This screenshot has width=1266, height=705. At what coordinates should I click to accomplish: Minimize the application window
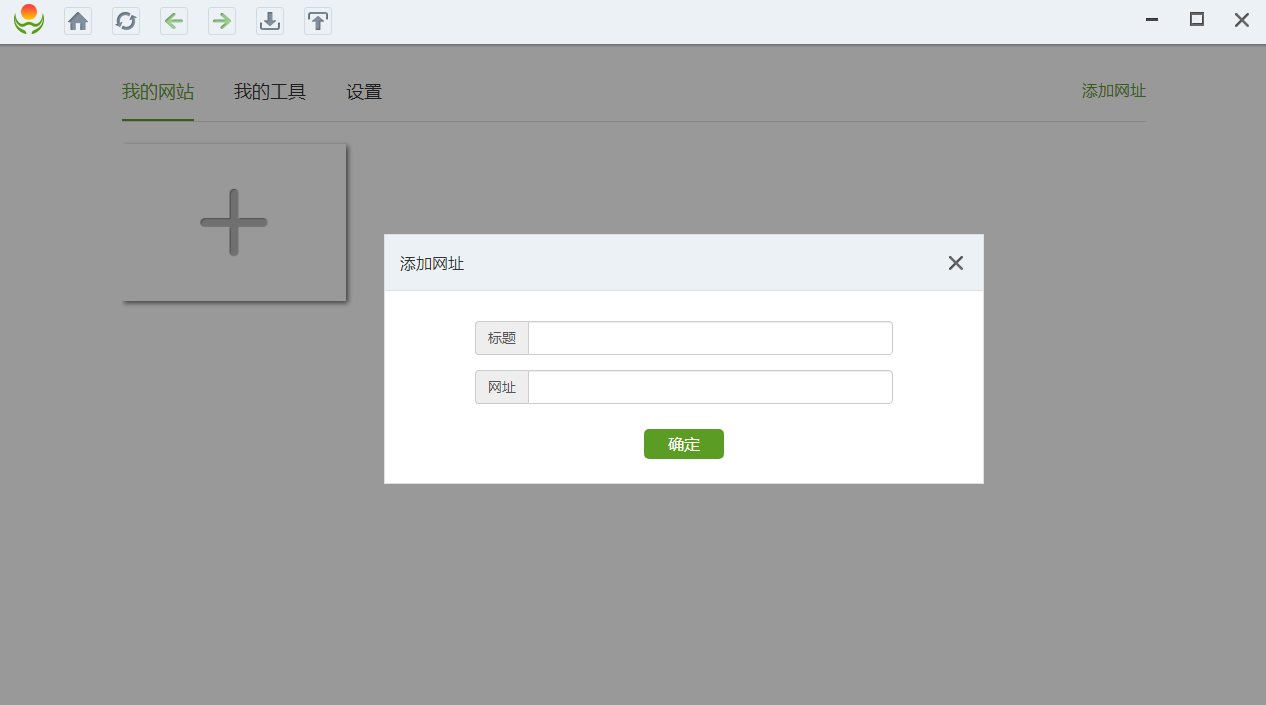coord(1152,19)
